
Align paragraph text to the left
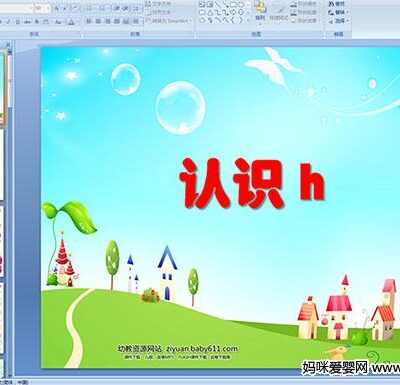click(89, 21)
